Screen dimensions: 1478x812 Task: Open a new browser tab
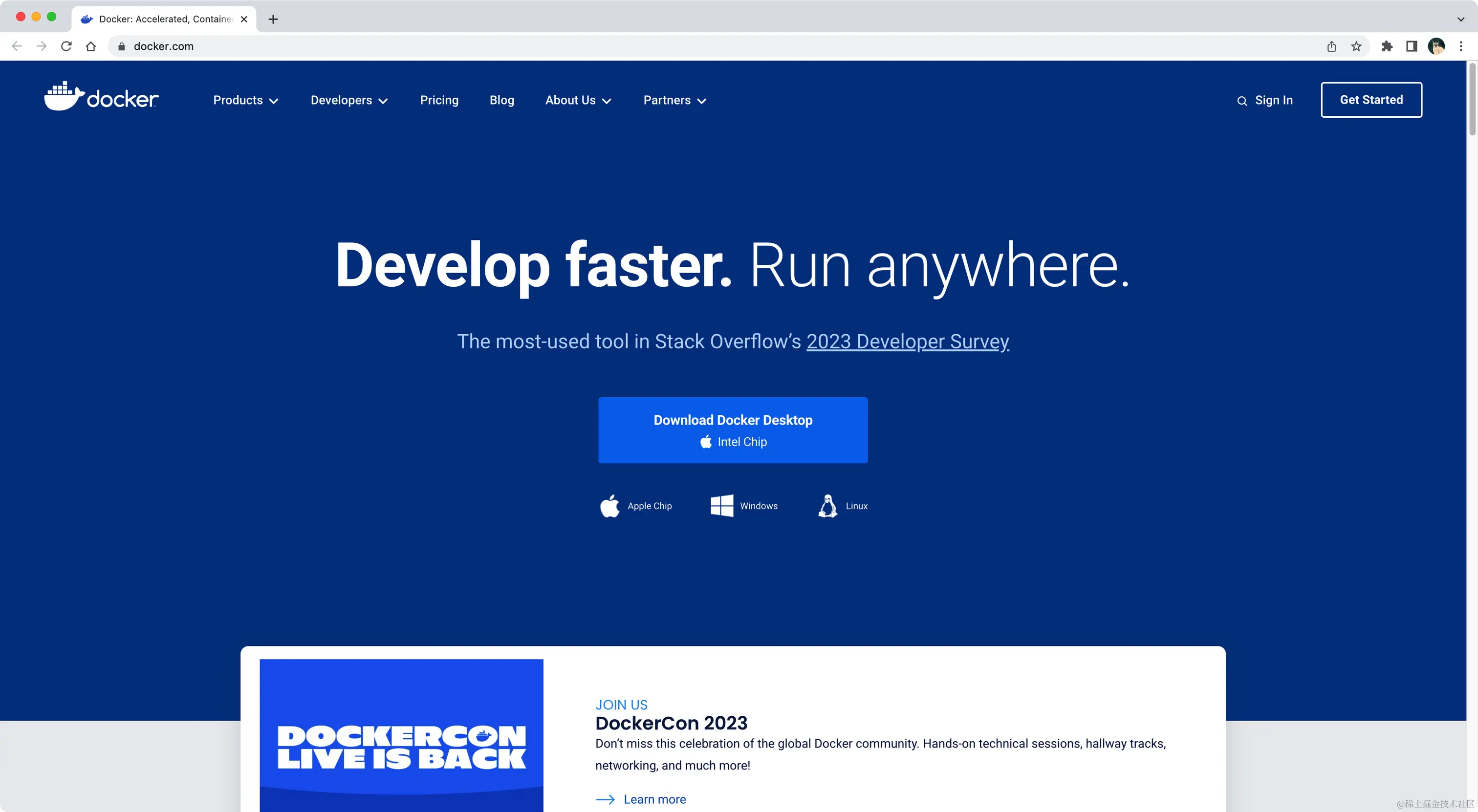pyautogui.click(x=273, y=19)
